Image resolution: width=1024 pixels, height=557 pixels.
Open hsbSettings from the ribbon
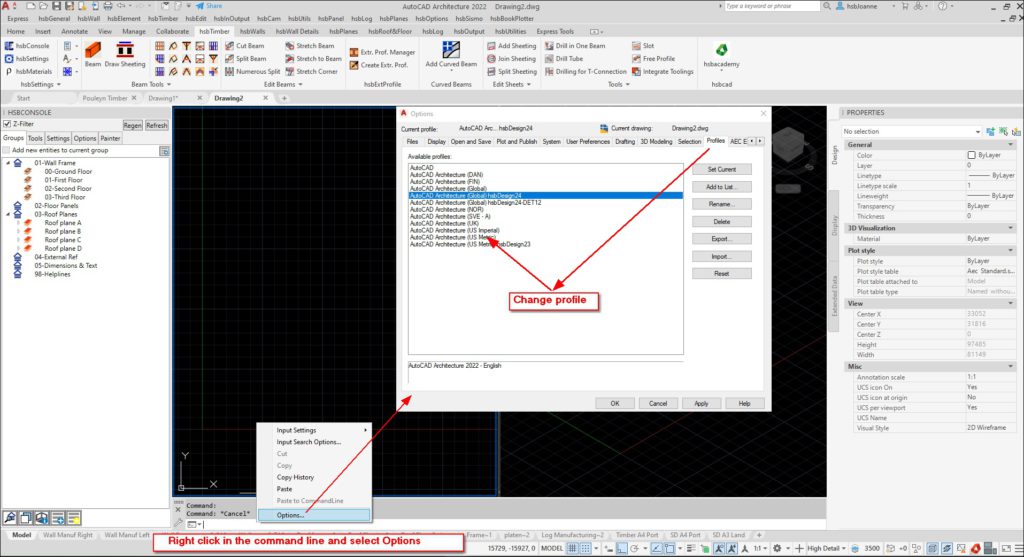pos(27,59)
